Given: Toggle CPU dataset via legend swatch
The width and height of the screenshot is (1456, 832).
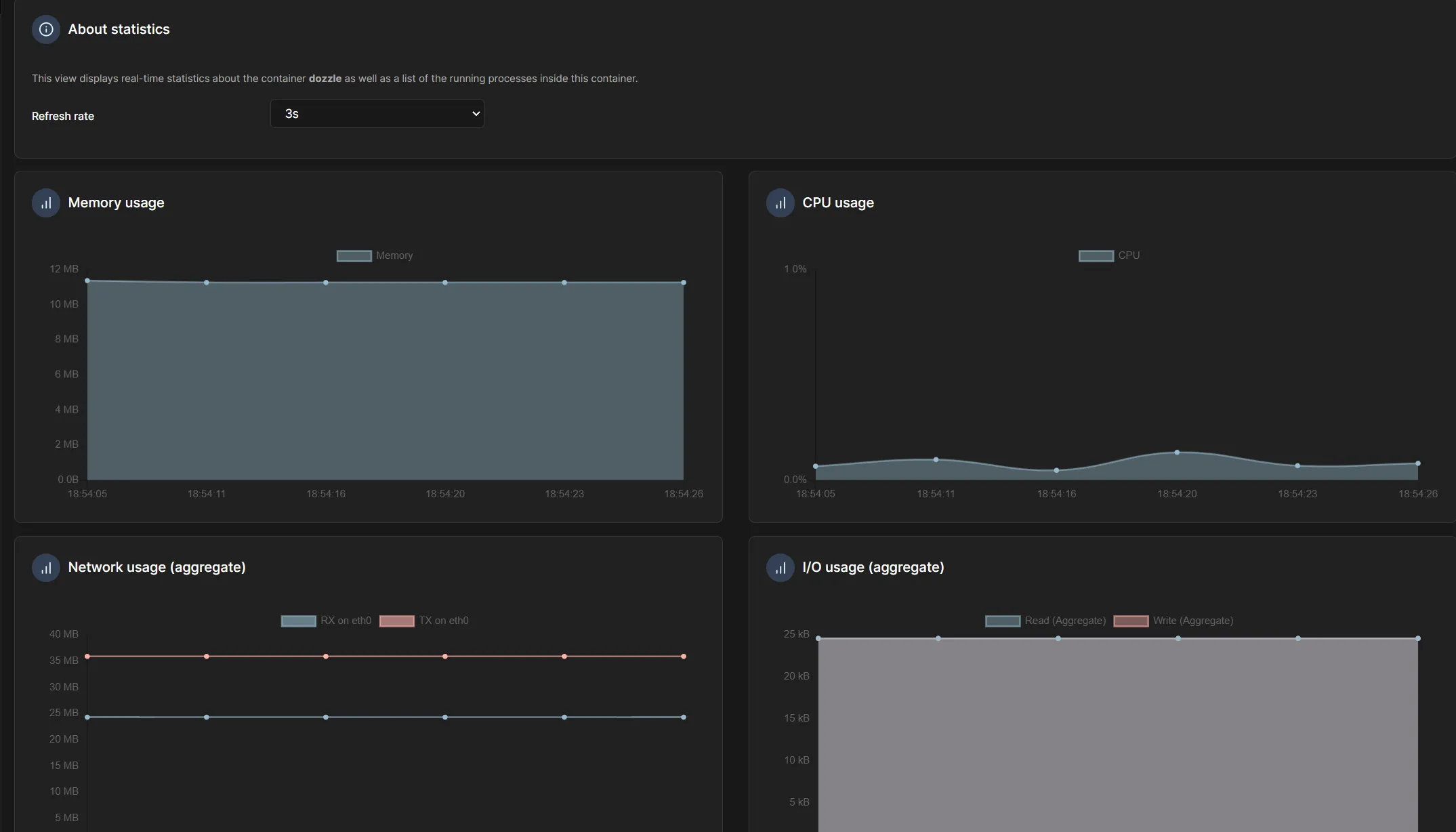Looking at the screenshot, I should coord(1096,256).
